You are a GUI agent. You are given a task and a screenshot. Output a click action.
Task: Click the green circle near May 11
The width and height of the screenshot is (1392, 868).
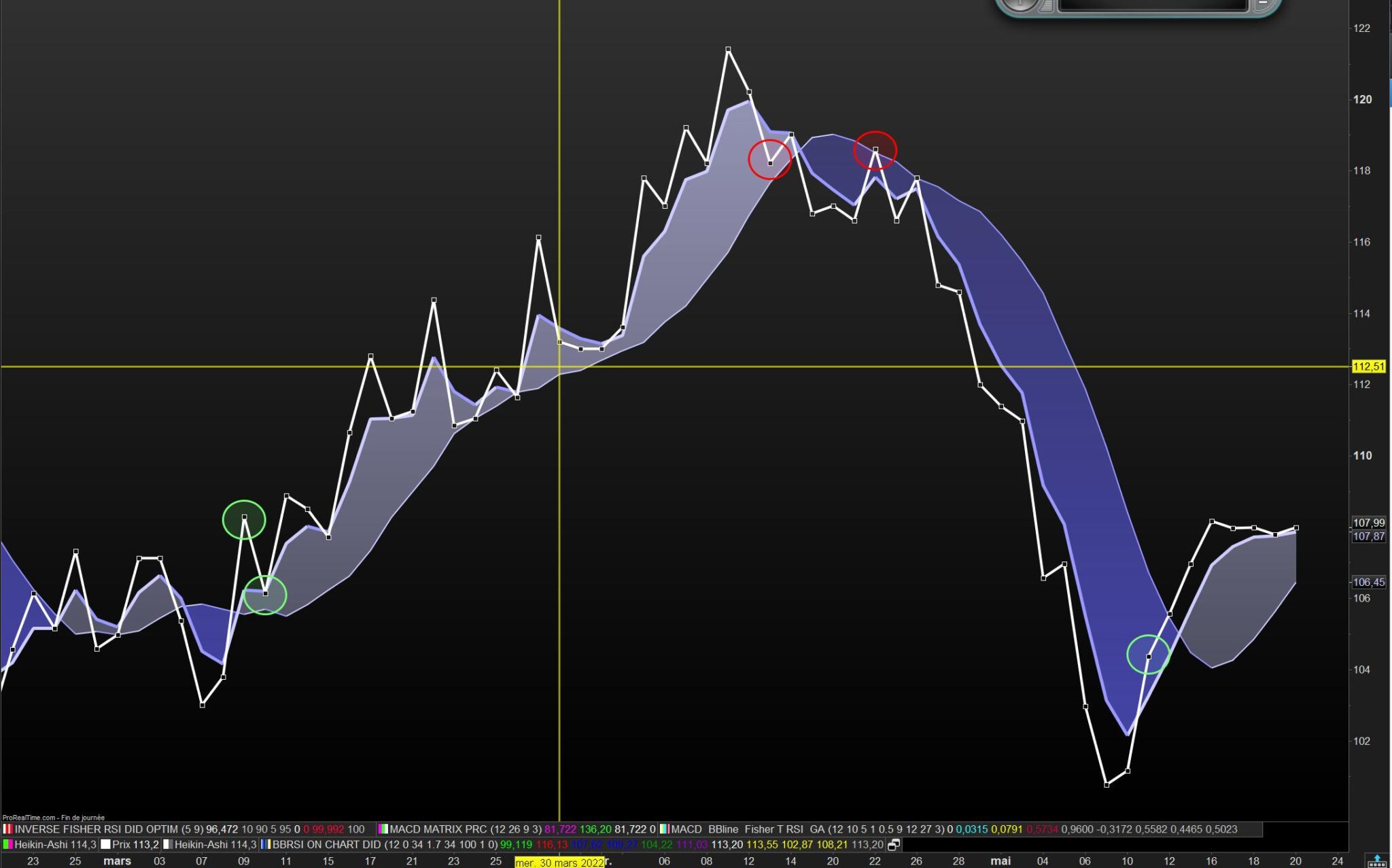point(1148,655)
